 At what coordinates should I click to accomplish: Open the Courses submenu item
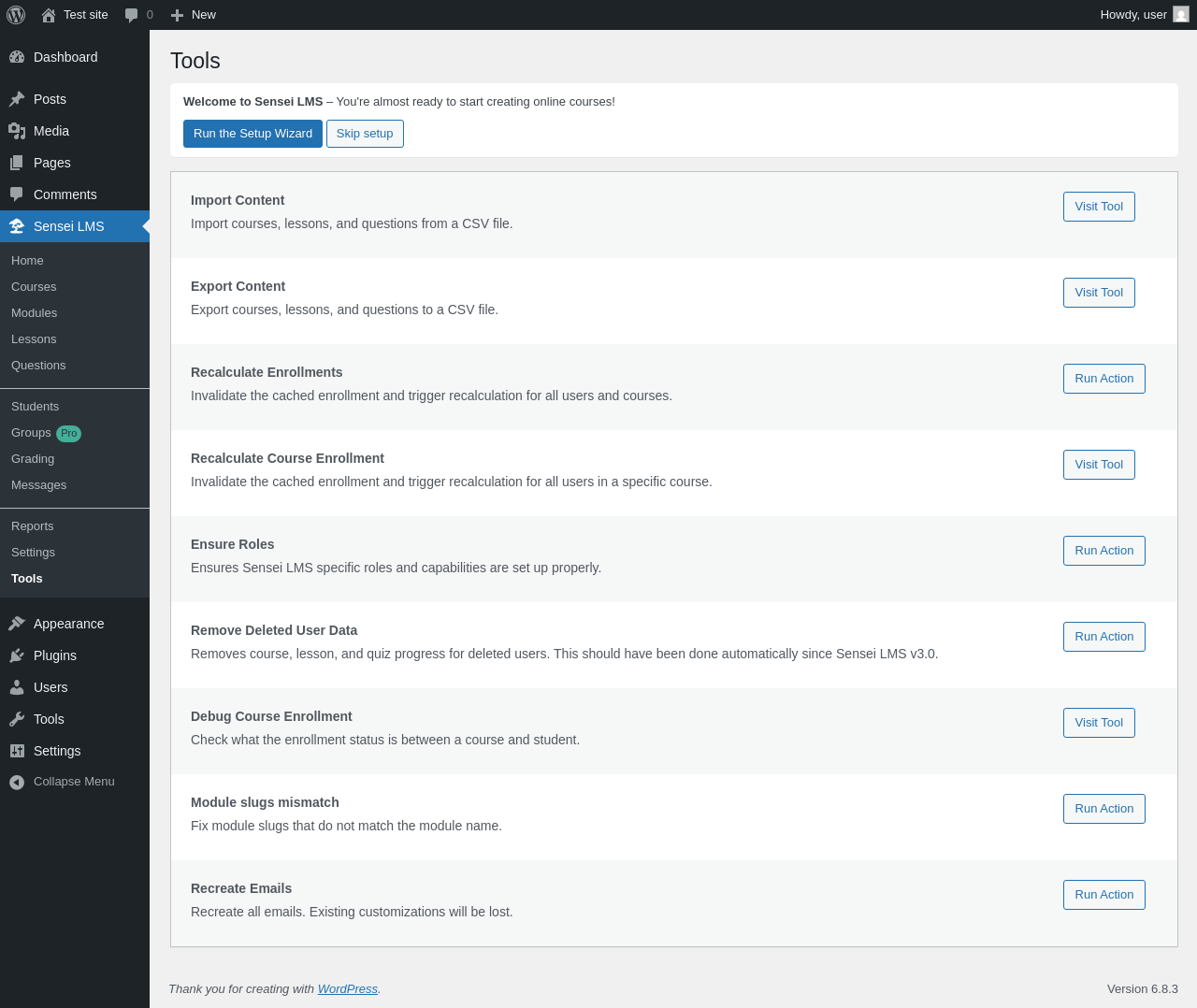pos(34,287)
